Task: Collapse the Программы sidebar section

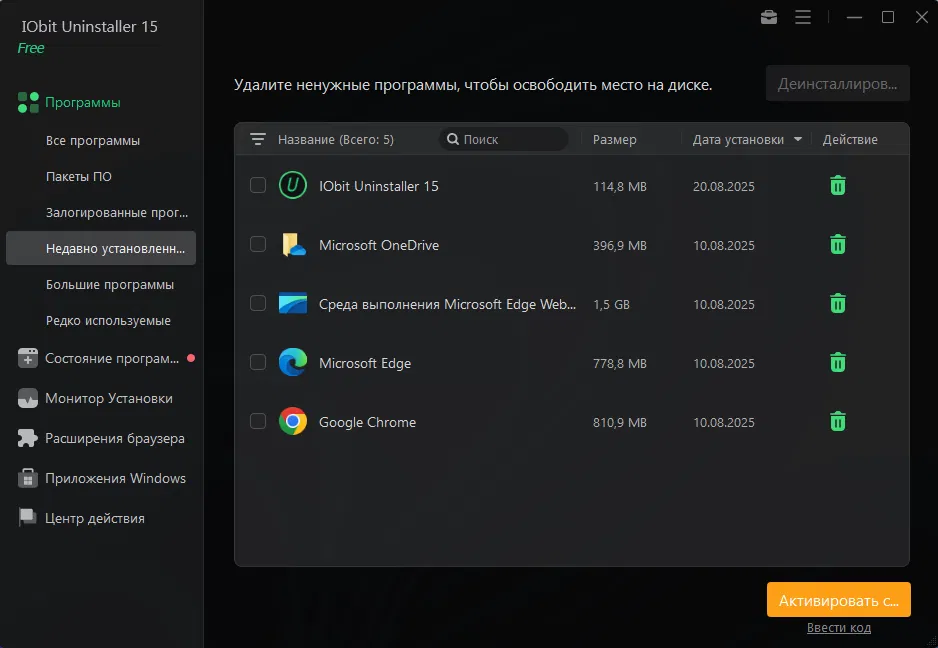Action: click(82, 103)
